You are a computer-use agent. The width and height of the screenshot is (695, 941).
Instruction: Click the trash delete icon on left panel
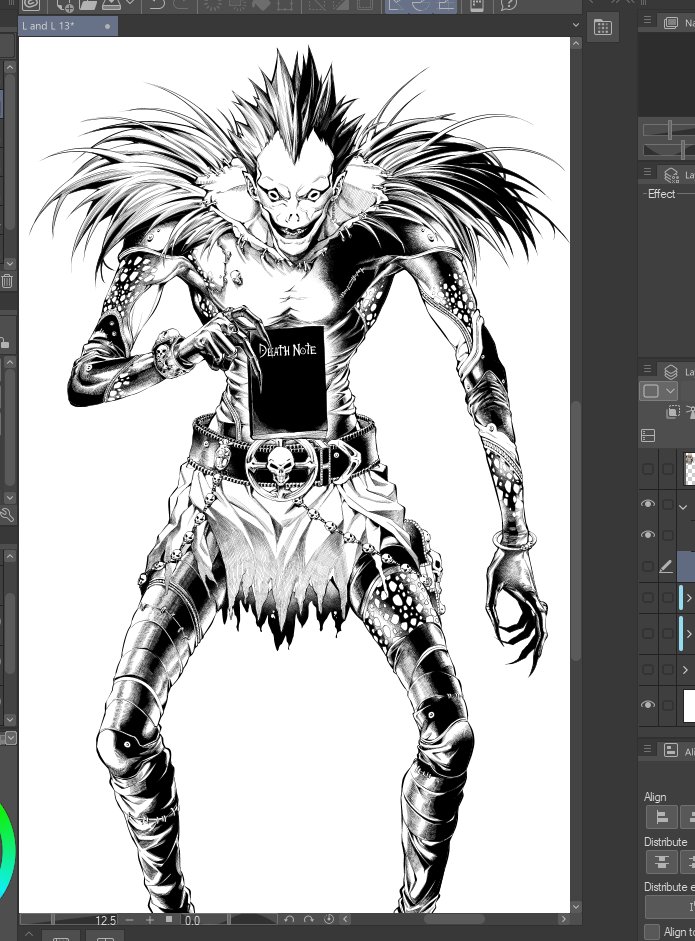tap(7, 281)
